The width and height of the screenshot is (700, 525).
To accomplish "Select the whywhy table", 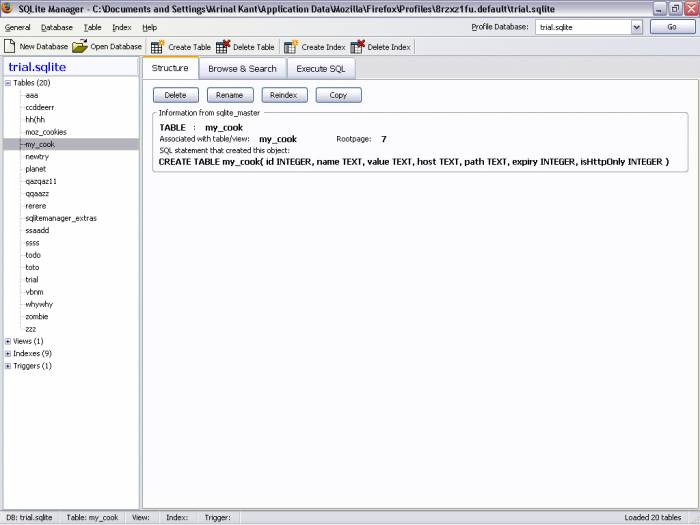I will pos(39,304).
